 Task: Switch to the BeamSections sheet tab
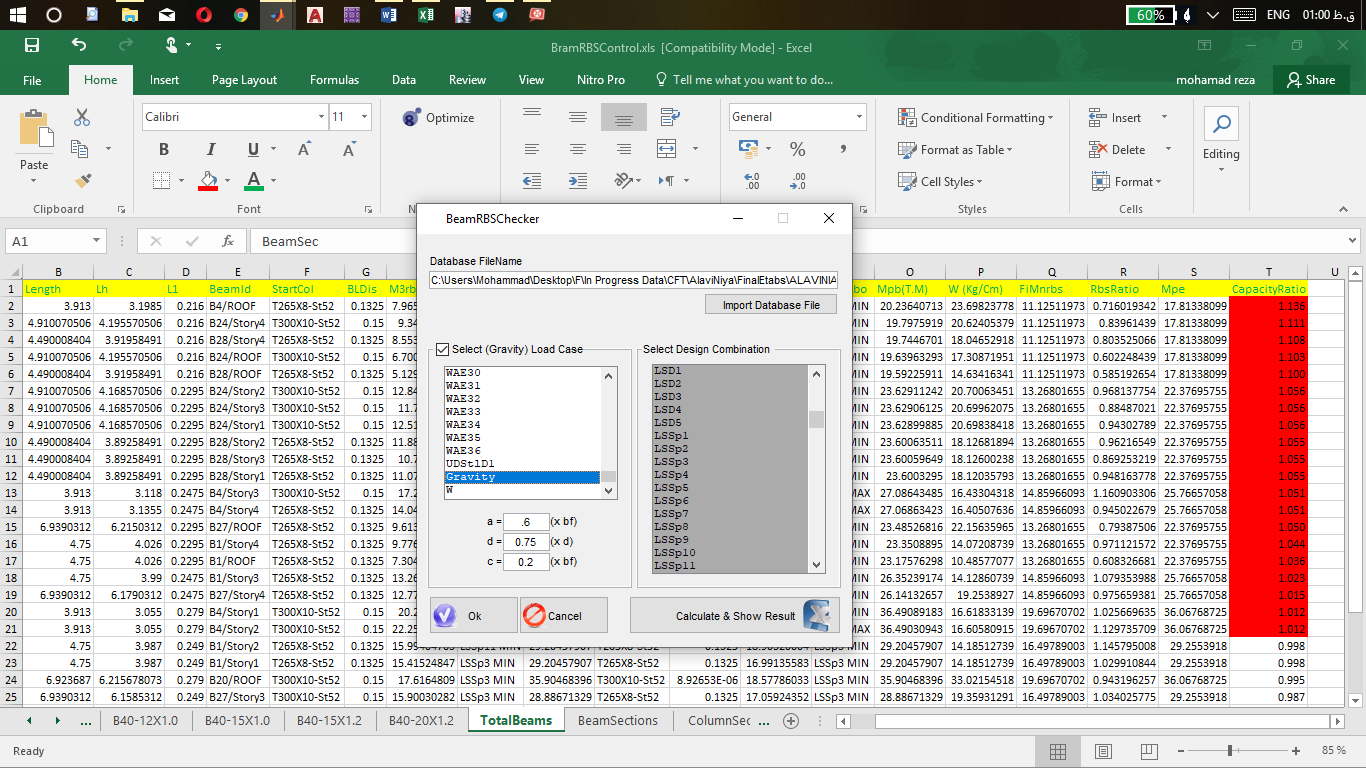pos(618,720)
